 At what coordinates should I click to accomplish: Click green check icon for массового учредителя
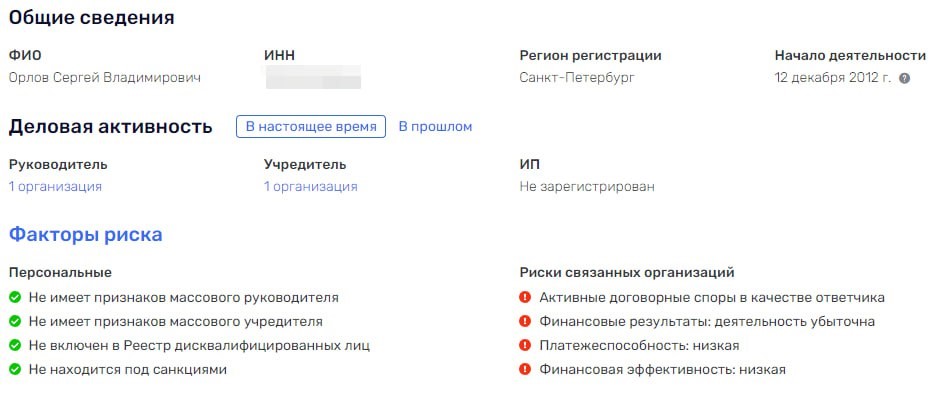[x=15, y=321]
